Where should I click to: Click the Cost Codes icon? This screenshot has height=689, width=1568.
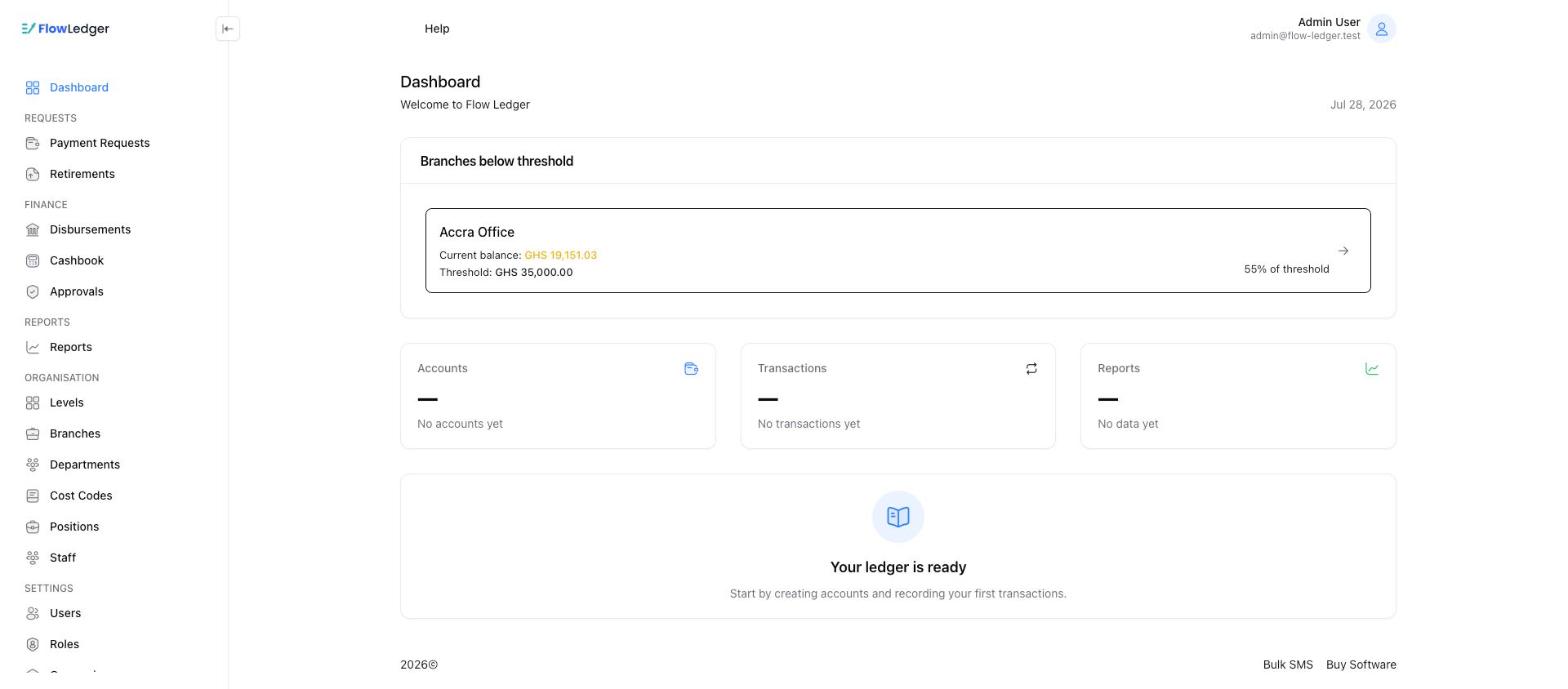pyautogui.click(x=32, y=496)
